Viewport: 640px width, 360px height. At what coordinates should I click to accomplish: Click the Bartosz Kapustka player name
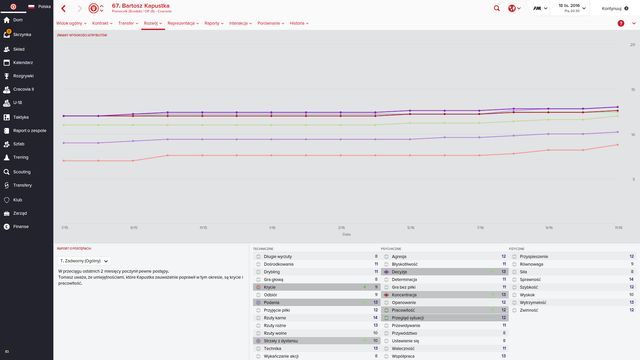pyautogui.click(x=141, y=6)
